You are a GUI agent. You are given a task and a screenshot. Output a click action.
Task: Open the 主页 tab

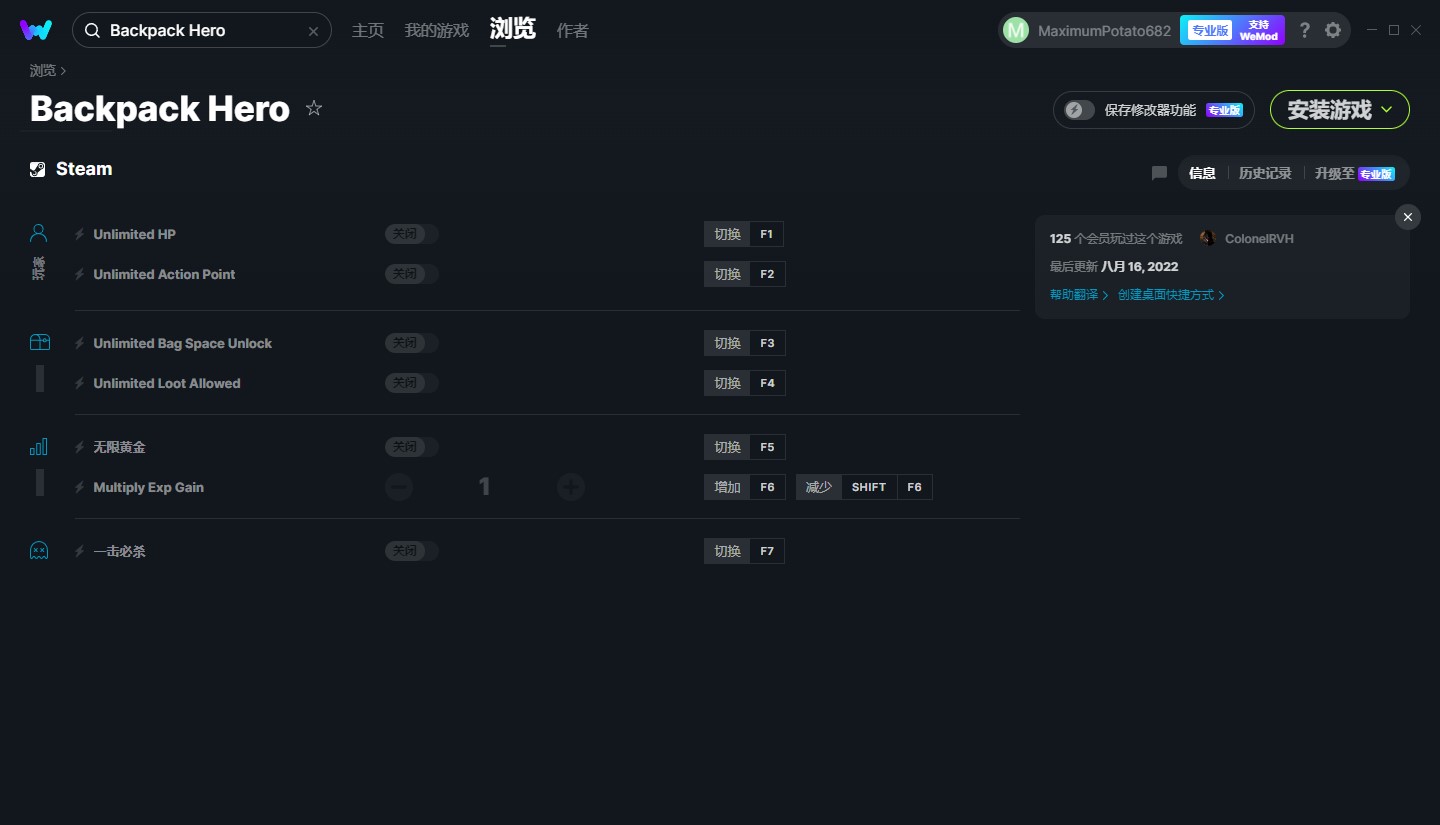point(368,31)
